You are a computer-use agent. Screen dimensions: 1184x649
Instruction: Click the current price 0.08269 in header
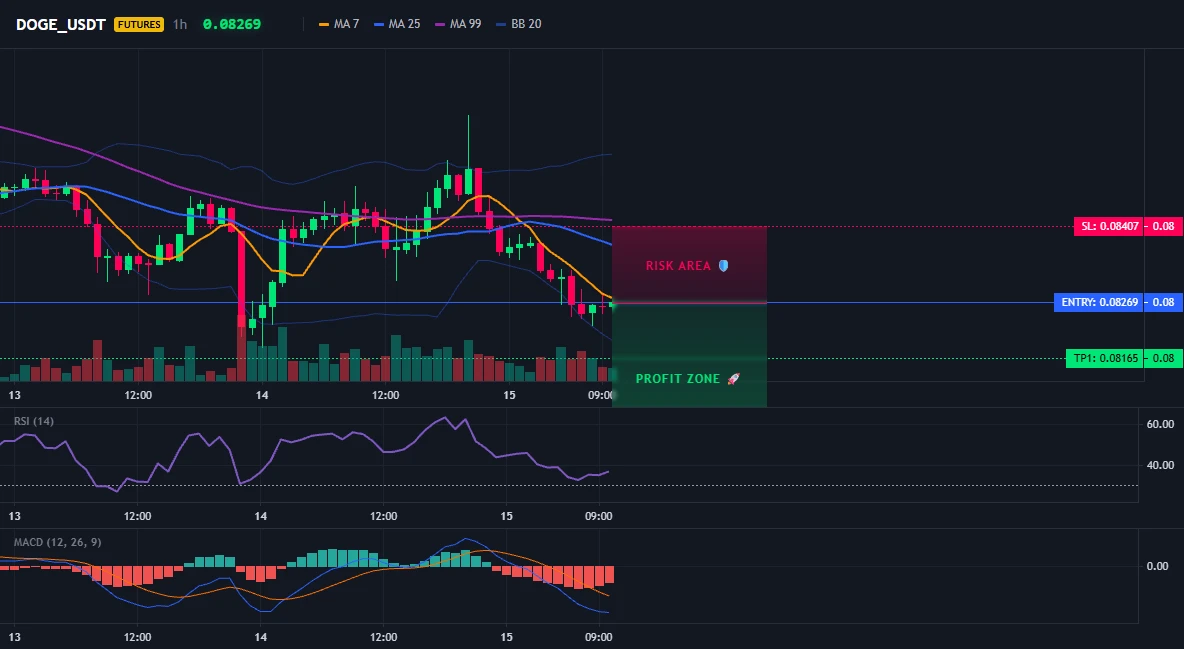coord(232,24)
